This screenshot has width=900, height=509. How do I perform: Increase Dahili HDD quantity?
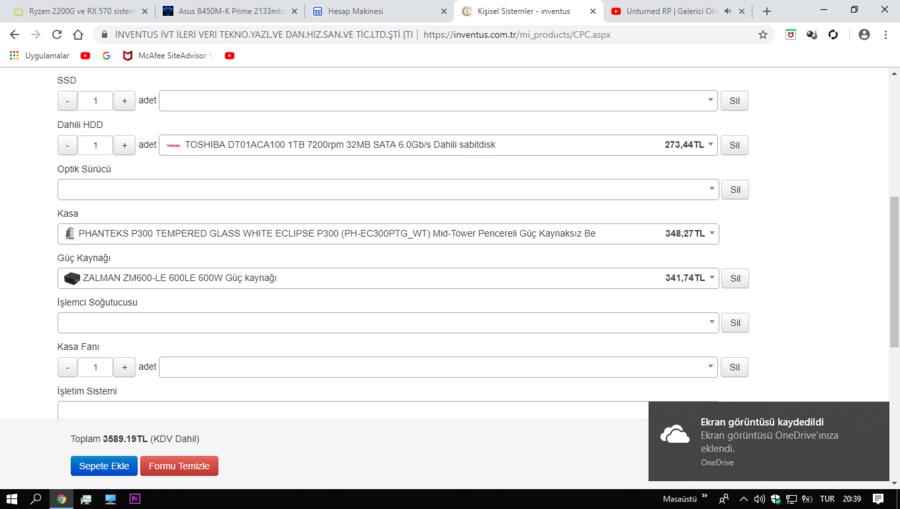(124, 145)
